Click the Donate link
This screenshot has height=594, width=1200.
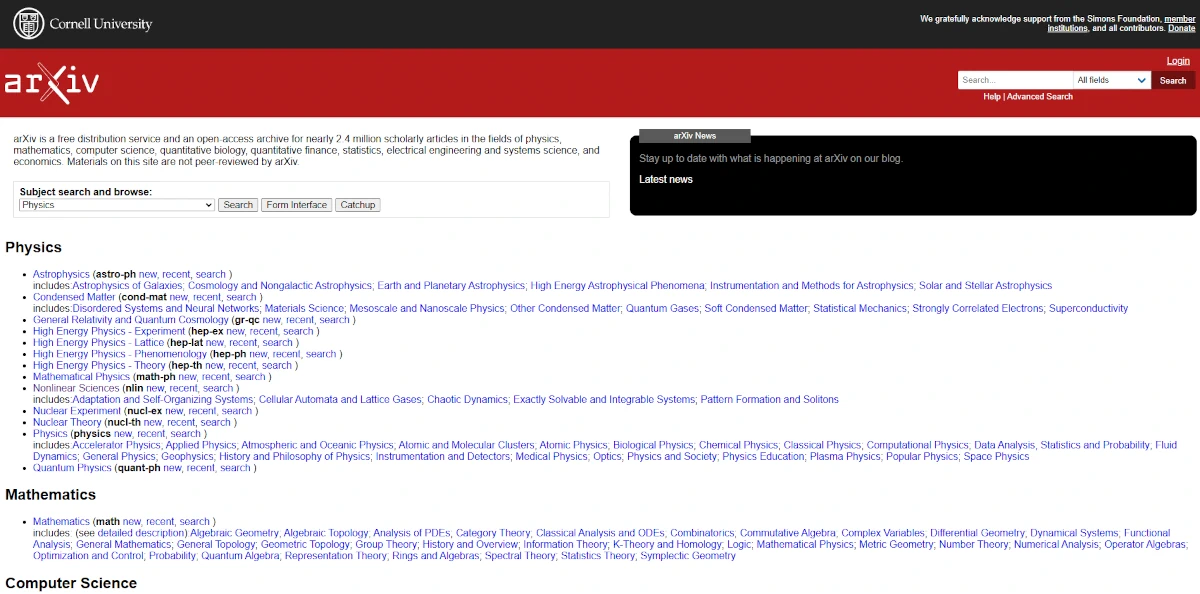tap(1181, 28)
